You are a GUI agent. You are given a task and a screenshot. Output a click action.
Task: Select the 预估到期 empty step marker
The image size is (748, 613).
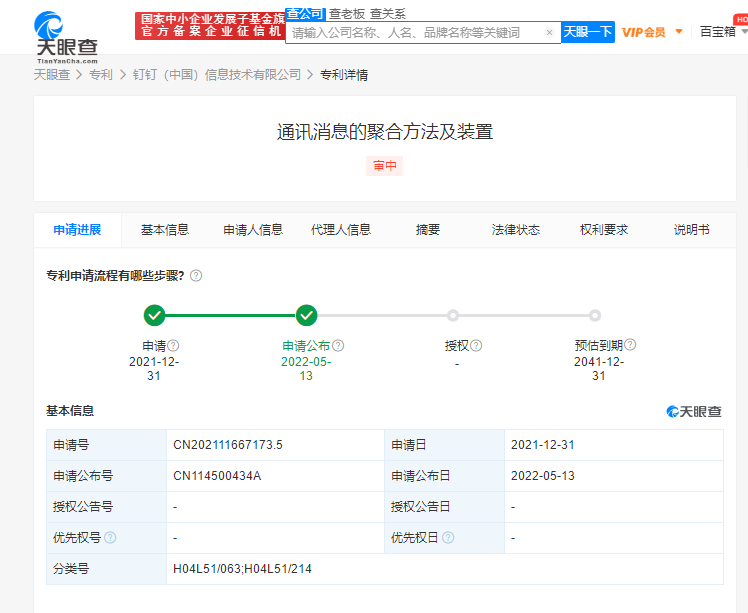click(x=594, y=315)
